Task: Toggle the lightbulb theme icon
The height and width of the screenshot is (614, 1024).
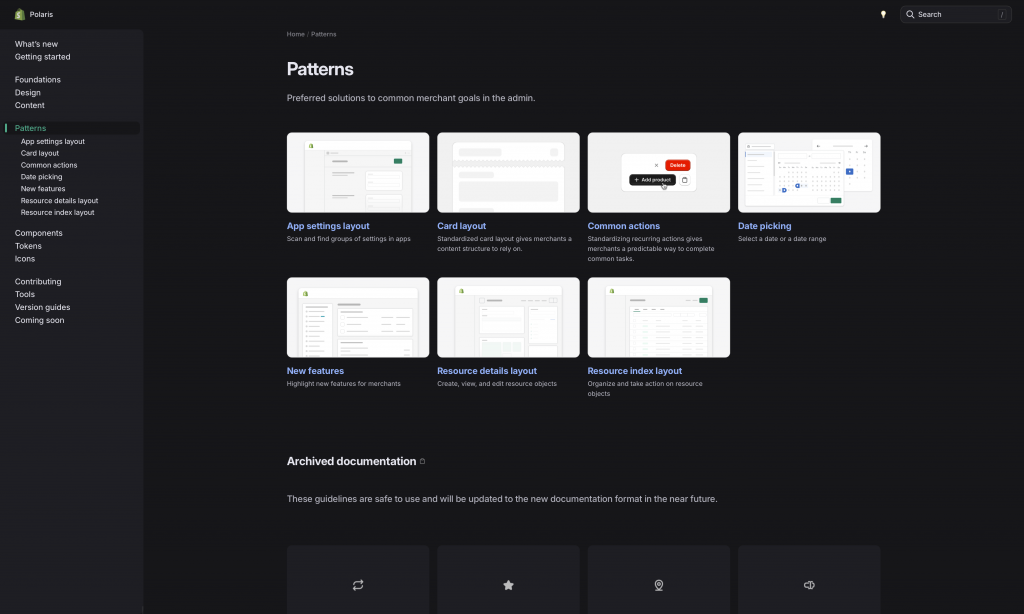Action: (883, 14)
